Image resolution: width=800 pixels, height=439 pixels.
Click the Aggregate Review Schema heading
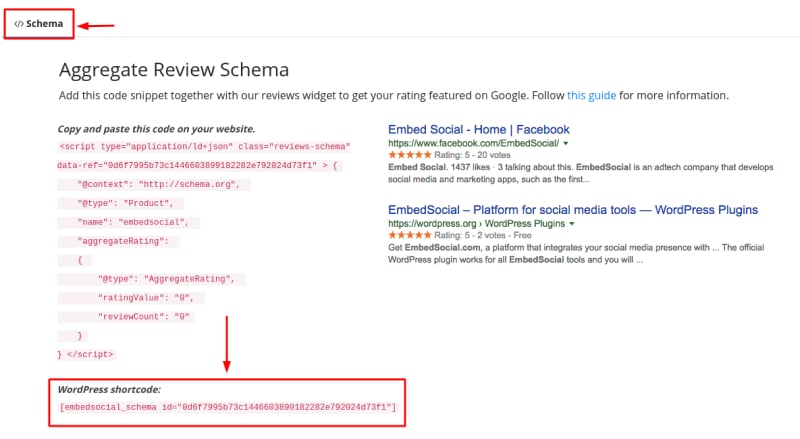click(x=174, y=69)
